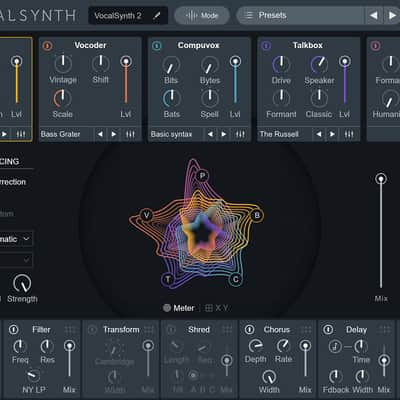Click the B node in the visualizer
400x400 pixels.
tap(257, 215)
